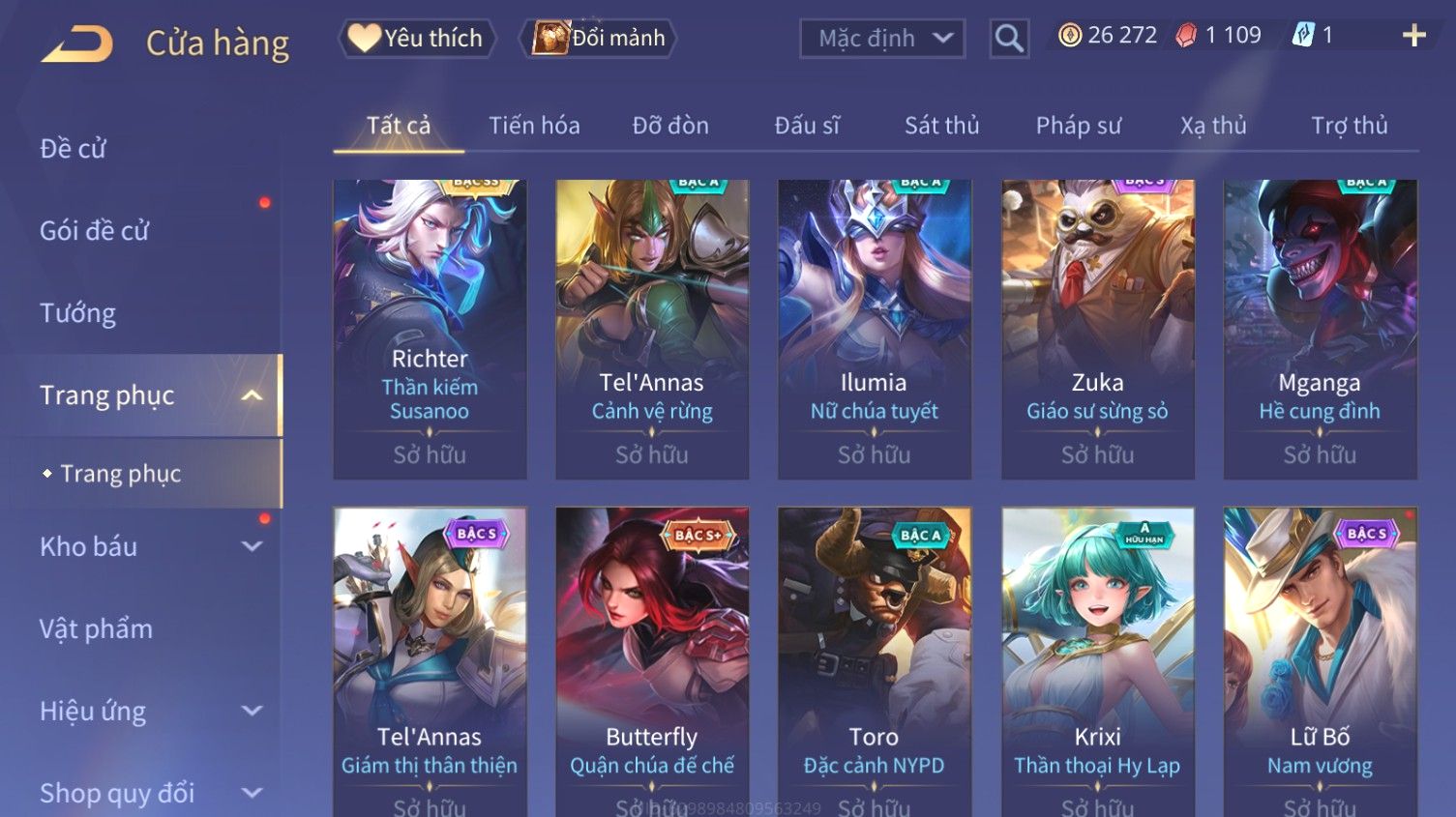Viewport: 1456px width, 817px height.
Task: Select Richter Thần kiếm Susanoo skin card
Action: pos(430,329)
